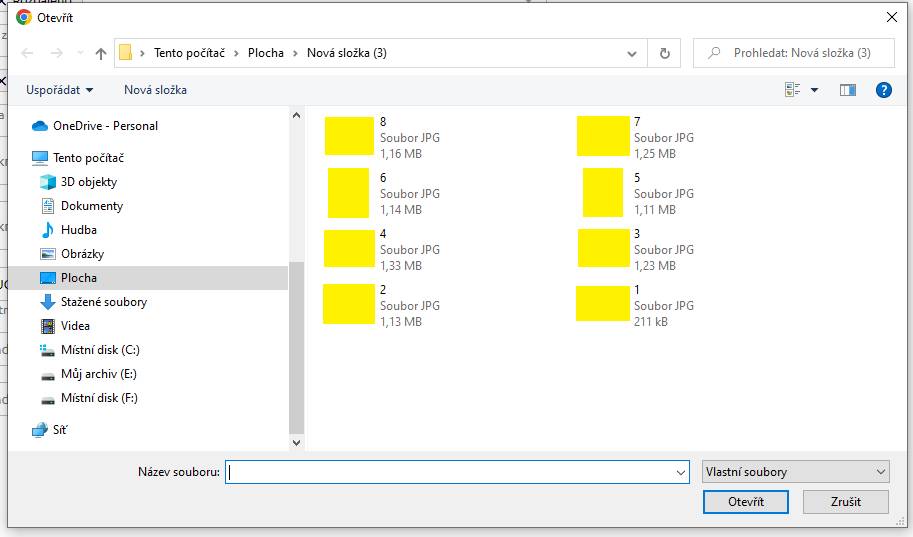Refresh the Nová složka (3) folder view
Screen dimensions: 913x537
point(664,54)
